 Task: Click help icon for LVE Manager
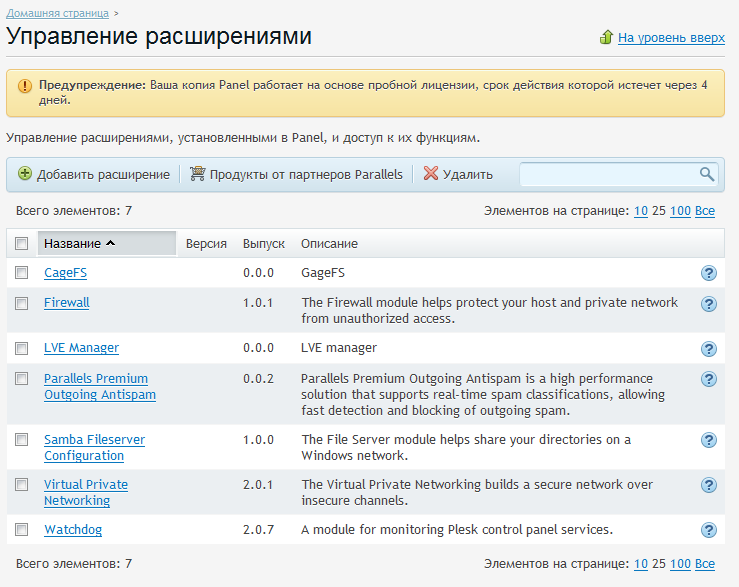click(708, 349)
